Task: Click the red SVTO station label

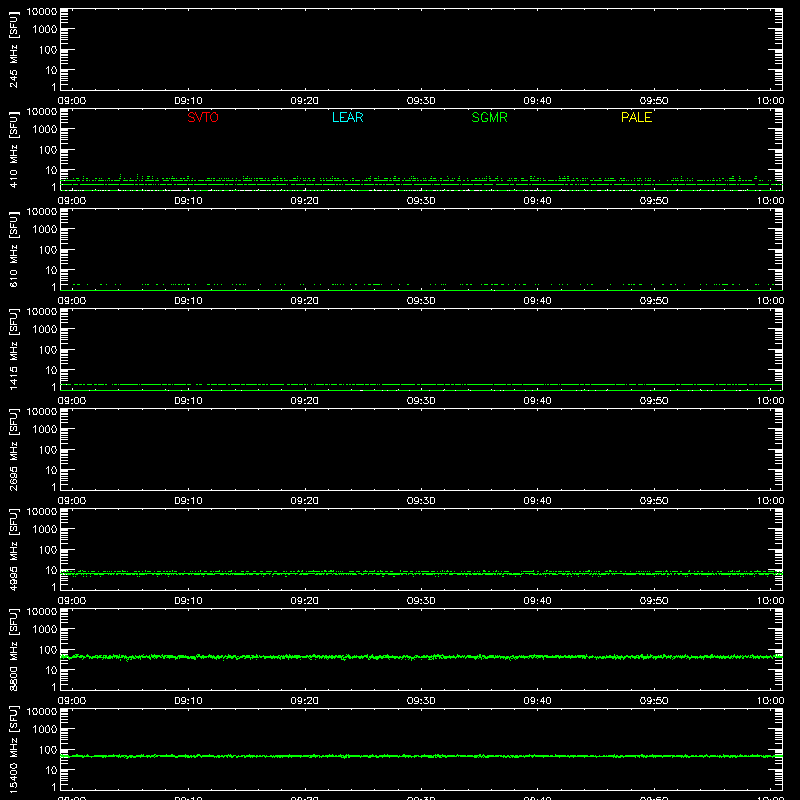Action: pyautogui.click(x=203, y=117)
